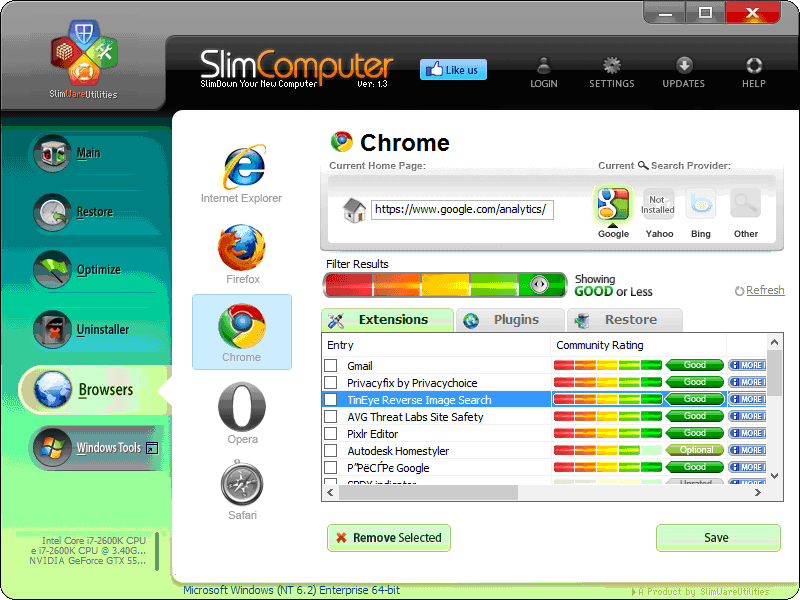Click the horizontal scroll right arrow
800x600 pixels.
(758, 493)
